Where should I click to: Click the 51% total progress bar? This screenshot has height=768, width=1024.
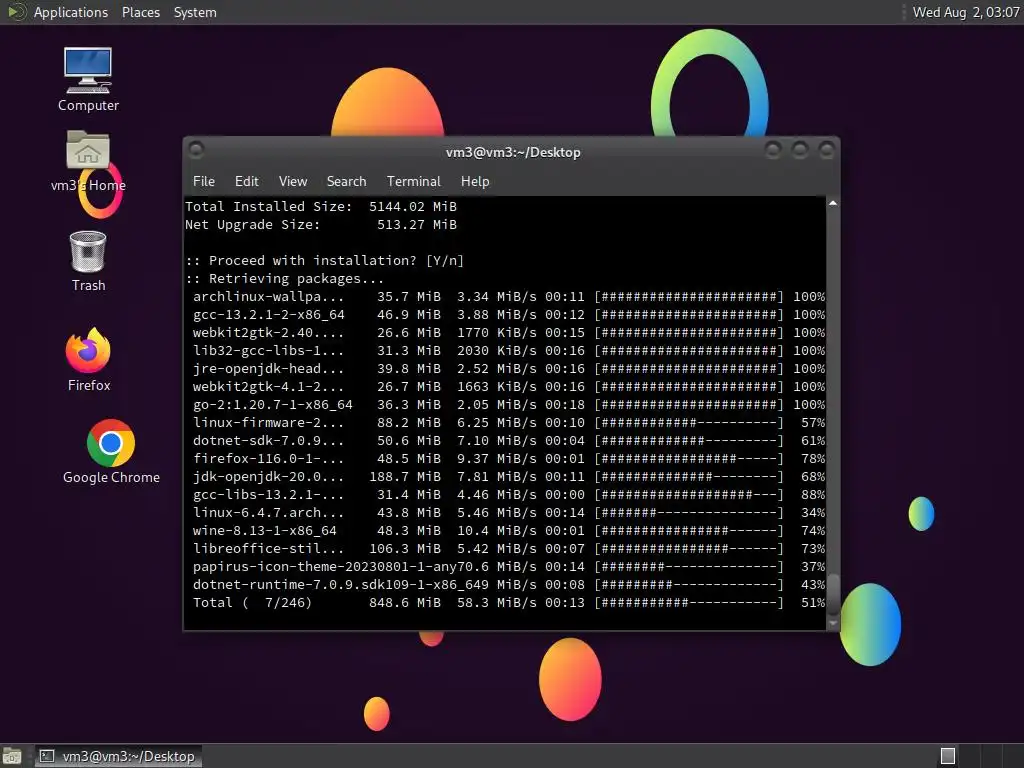(x=689, y=603)
